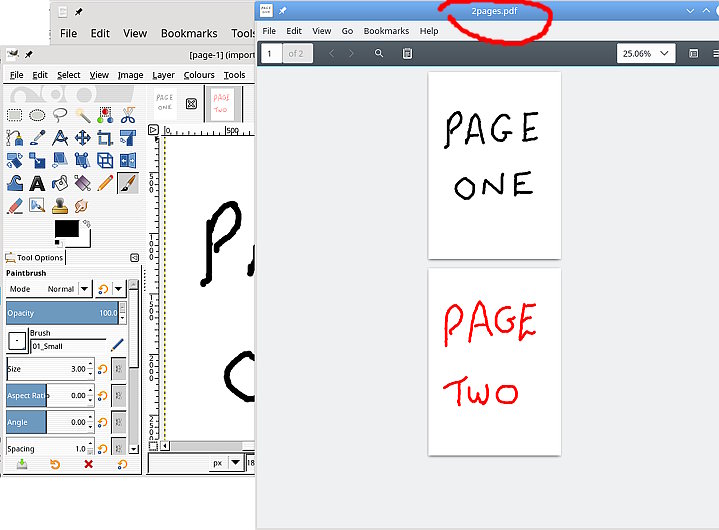This screenshot has height=530, width=719.
Task: Select the Crop tool
Action: pos(105,138)
